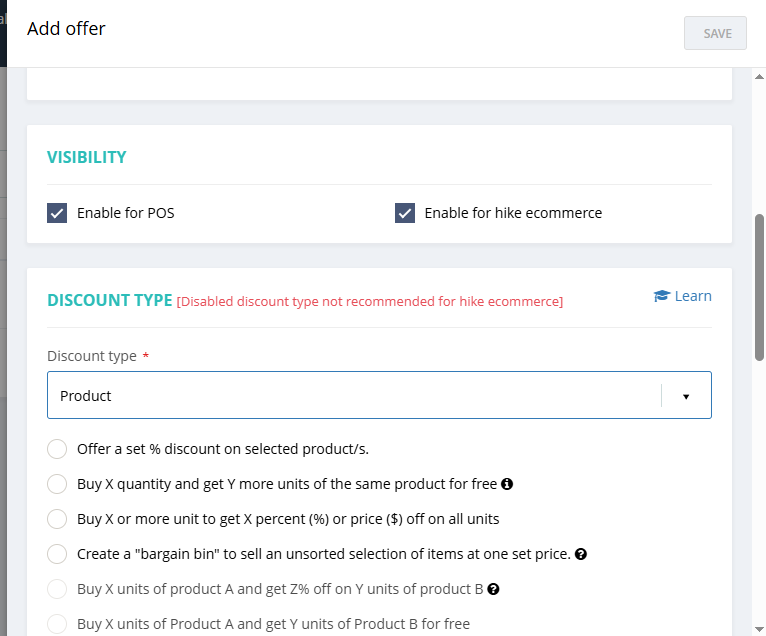Click the Add offer dialog title

[x=66, y=29]
